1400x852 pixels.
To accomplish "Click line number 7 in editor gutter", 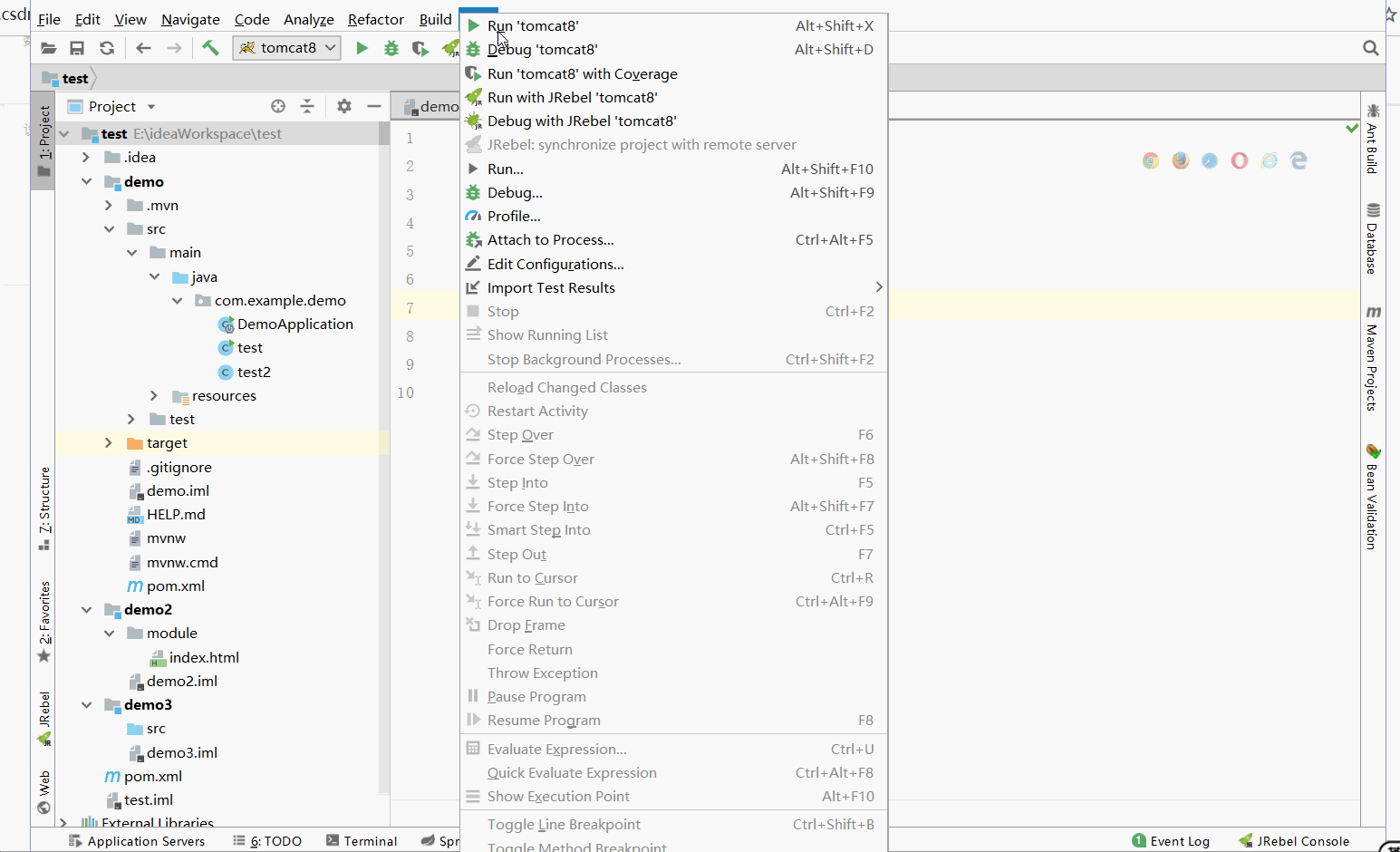I will 410,308.
